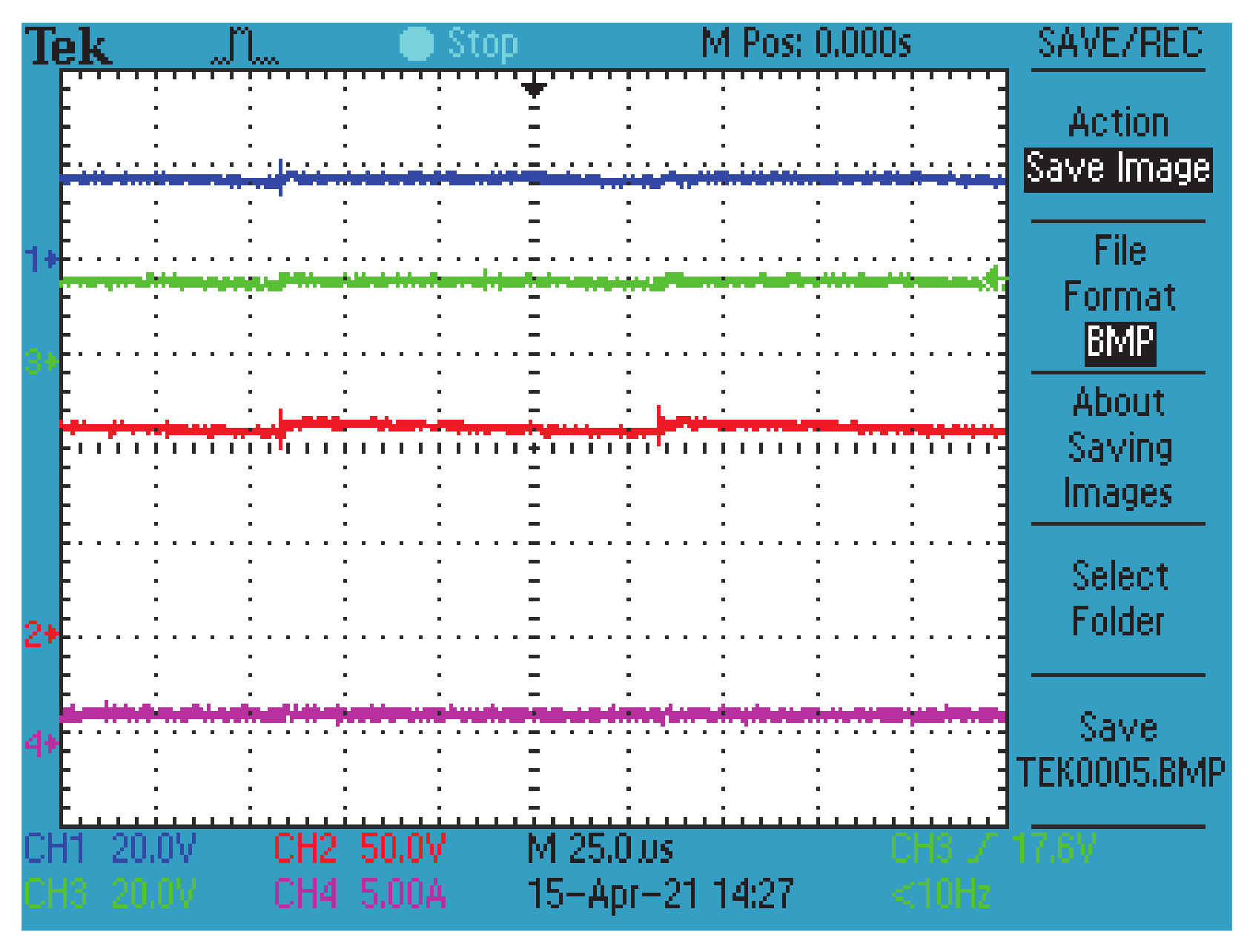Choose BMP file format
The width and height of the screenshot is (1250, 952).
[1119, 341]
